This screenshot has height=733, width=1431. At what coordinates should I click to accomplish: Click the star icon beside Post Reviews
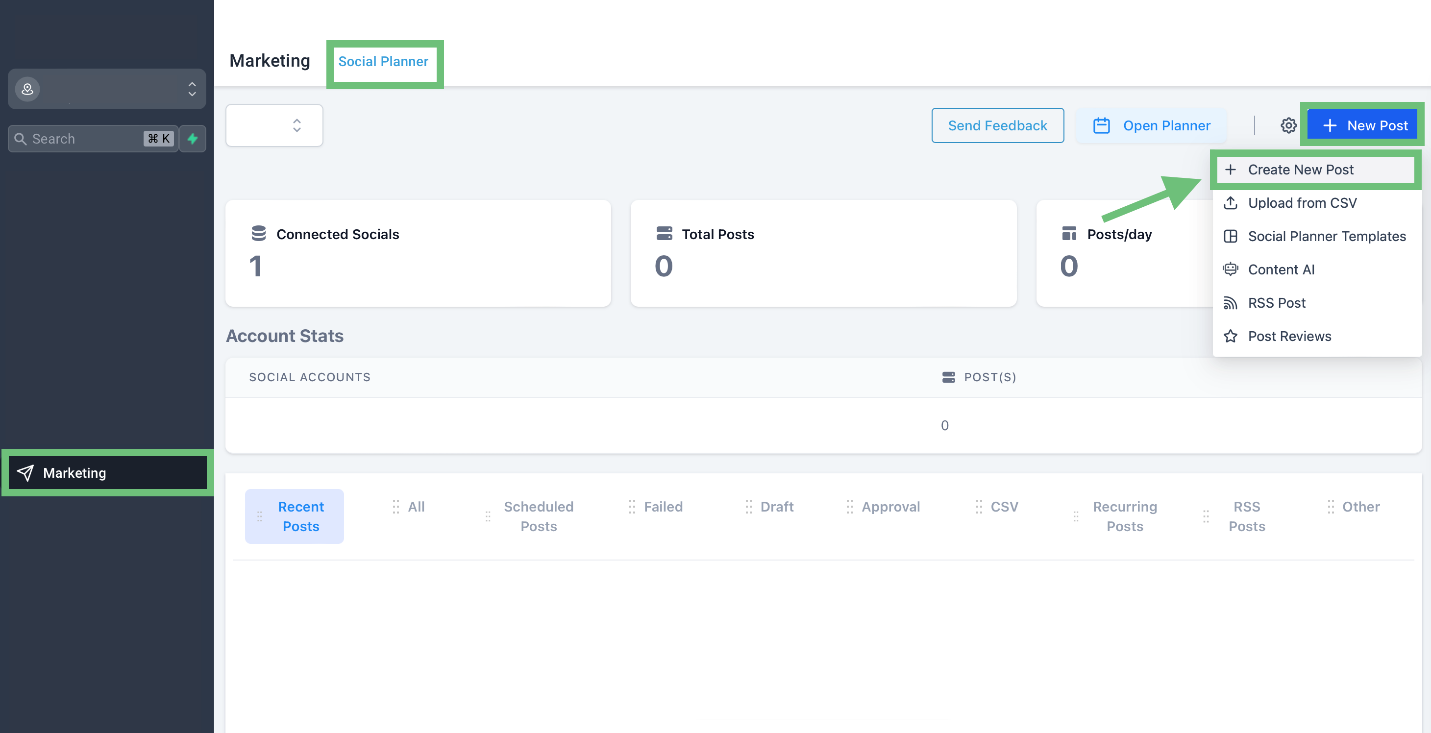pos(1231,336)
